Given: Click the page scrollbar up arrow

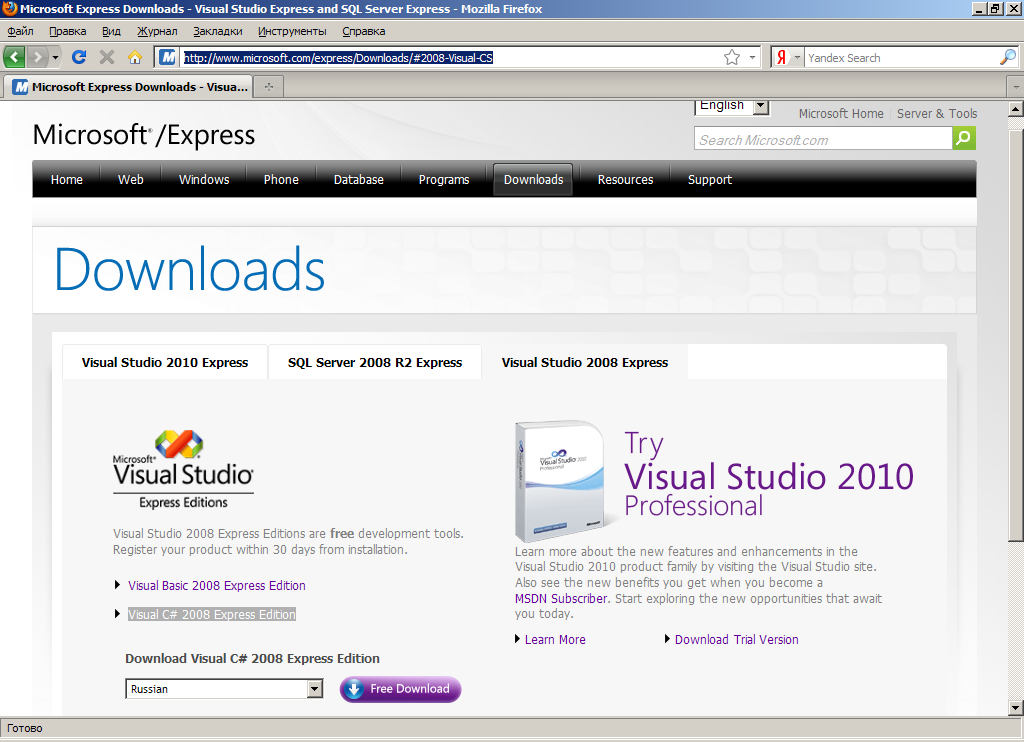Looking at the screenshot, I should (1016, 109).
